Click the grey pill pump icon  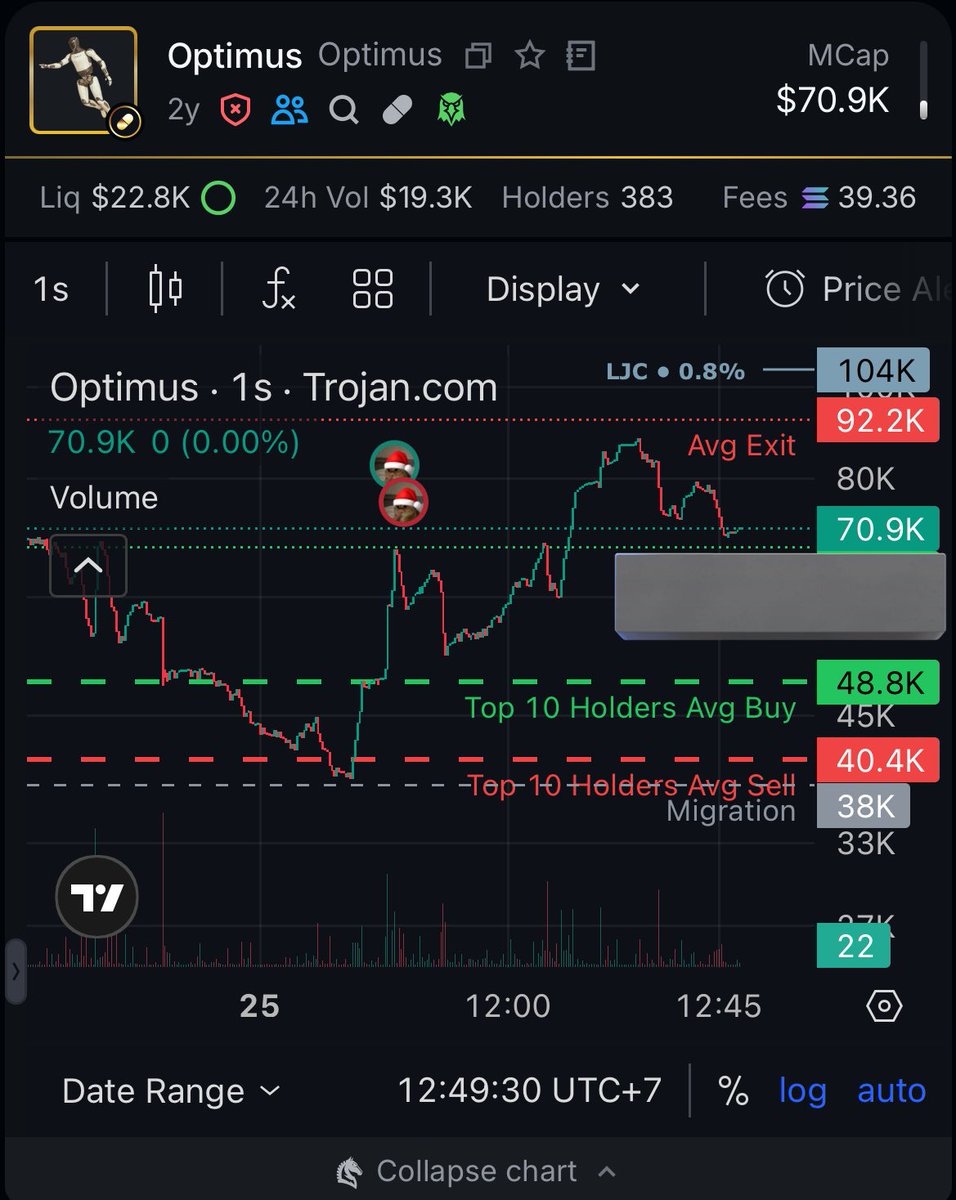(398, 109)
